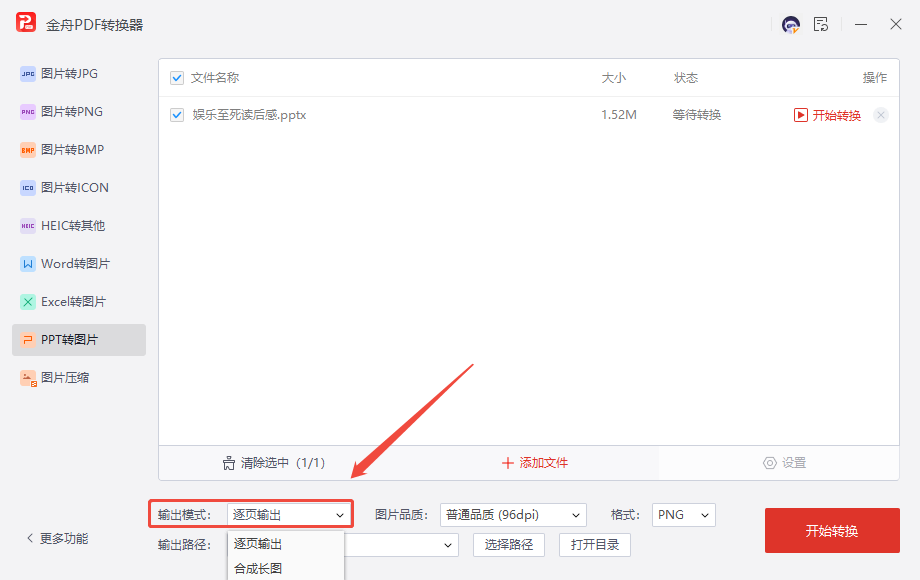The height and width of the screenshot is (580, 920).
Task: Open 设置 in the file list footer
Action: click(784, 463)
